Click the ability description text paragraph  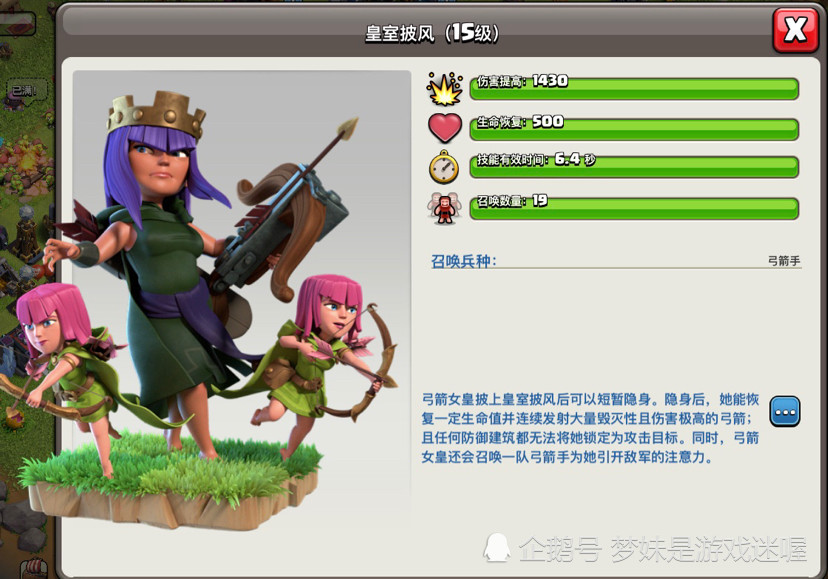pyautogui.click(x=590, y=428)
